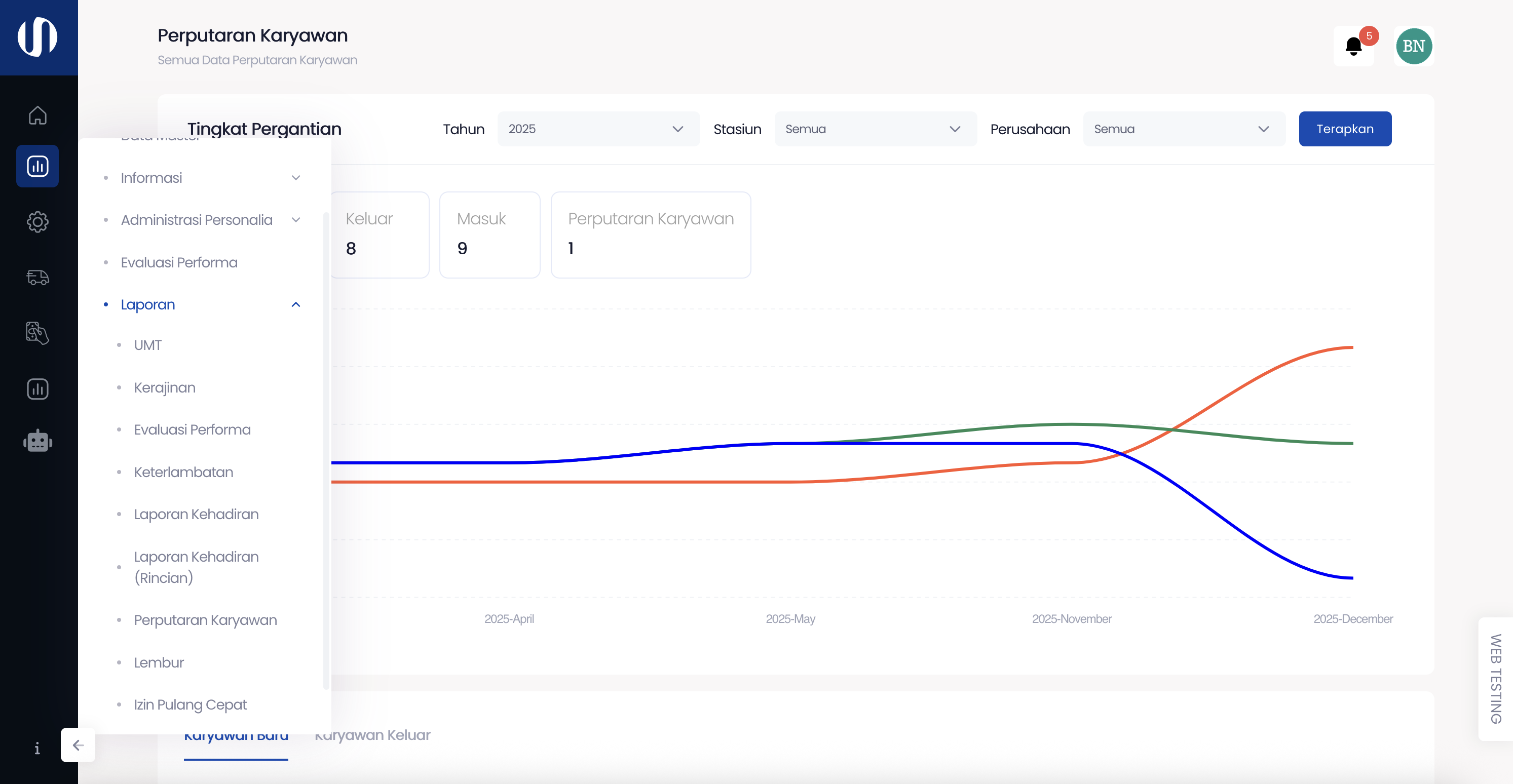Click the delivery truck sidebar icon
This screenshot has height=784, width=1513.
tap(37, 277)
